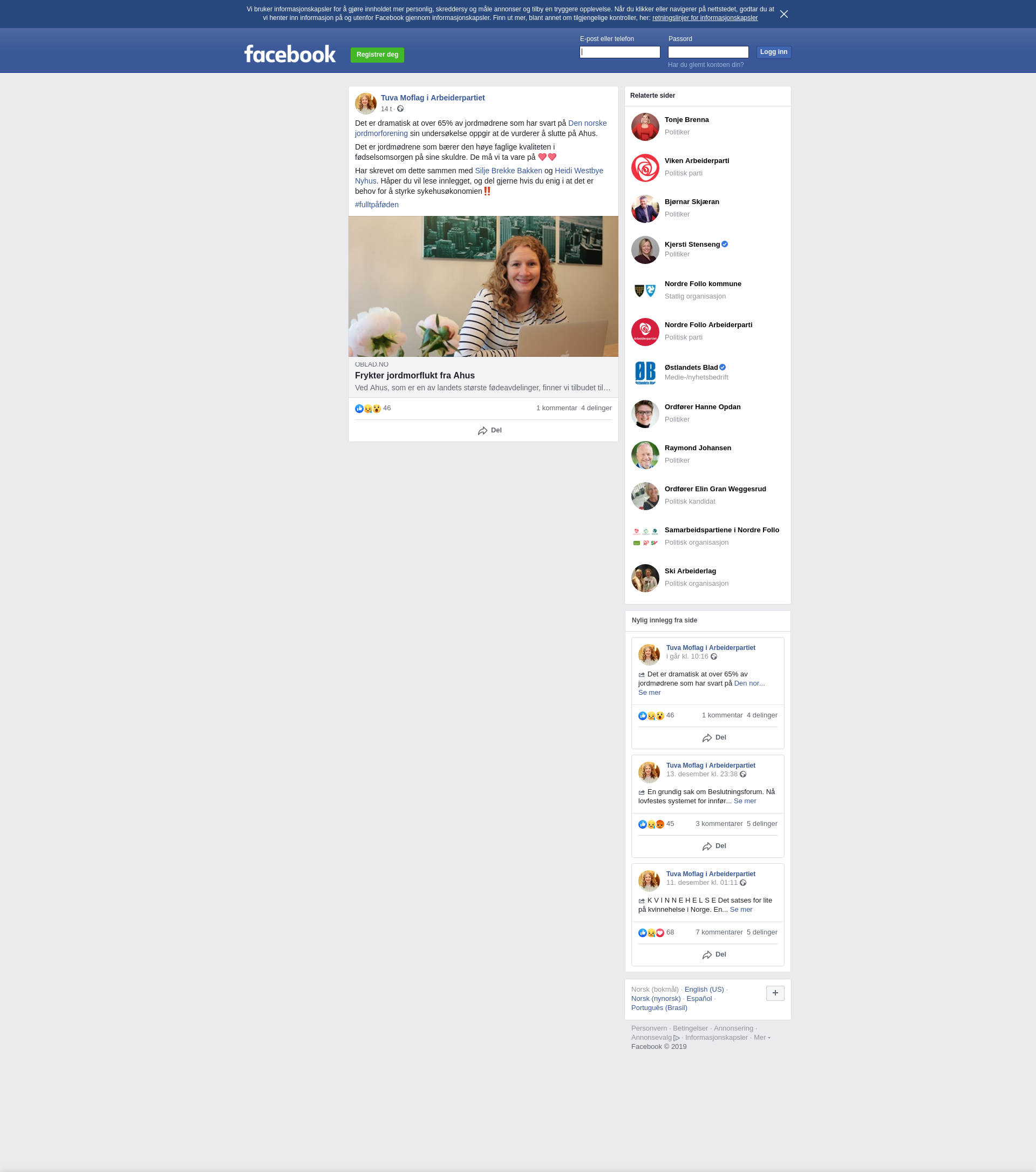Open Østlandets Blad ØB logo
The height and width of the screenshot is (1172, 1036).
click(645, 372)
